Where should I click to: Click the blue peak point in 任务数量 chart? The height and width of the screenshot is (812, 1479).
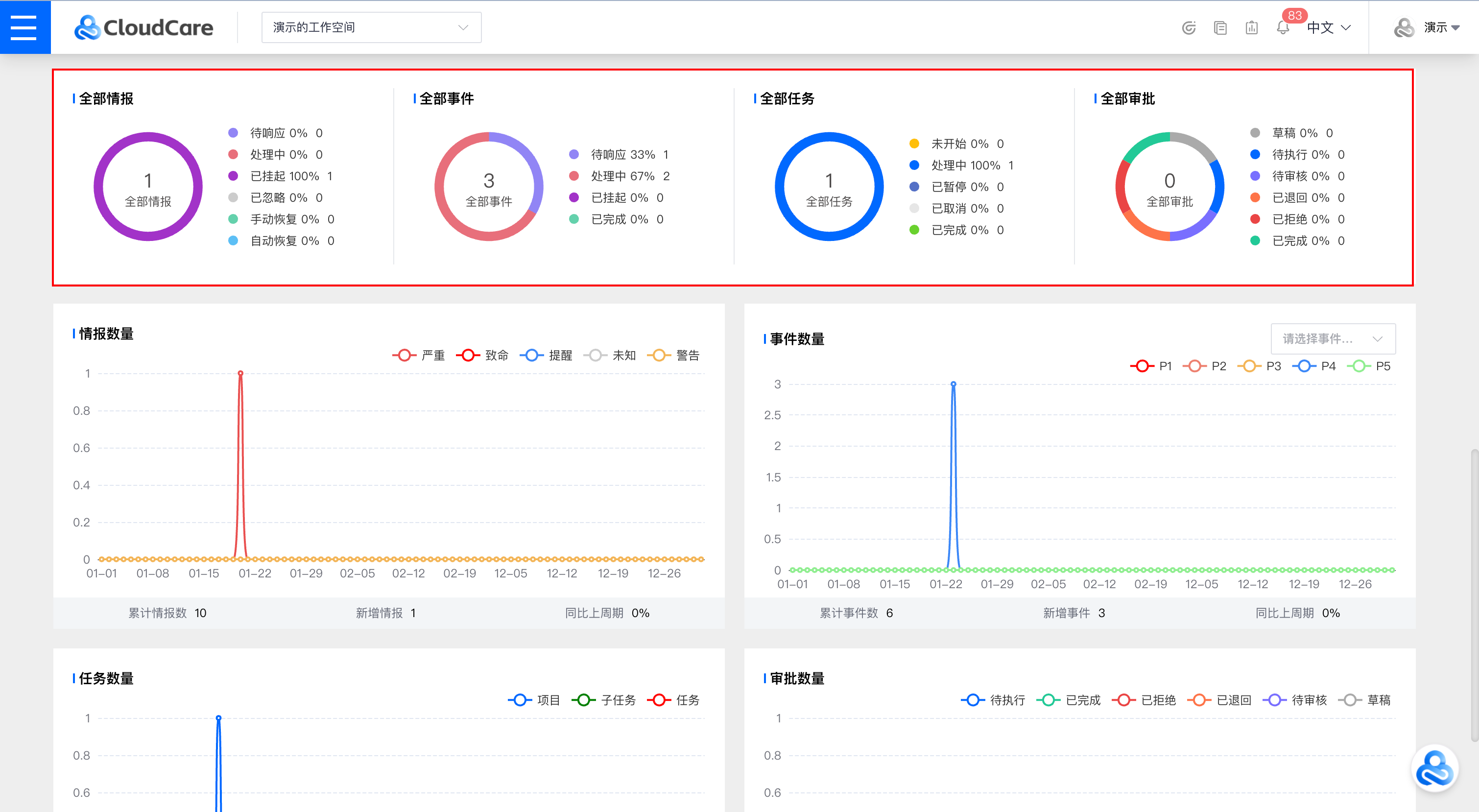218,718
